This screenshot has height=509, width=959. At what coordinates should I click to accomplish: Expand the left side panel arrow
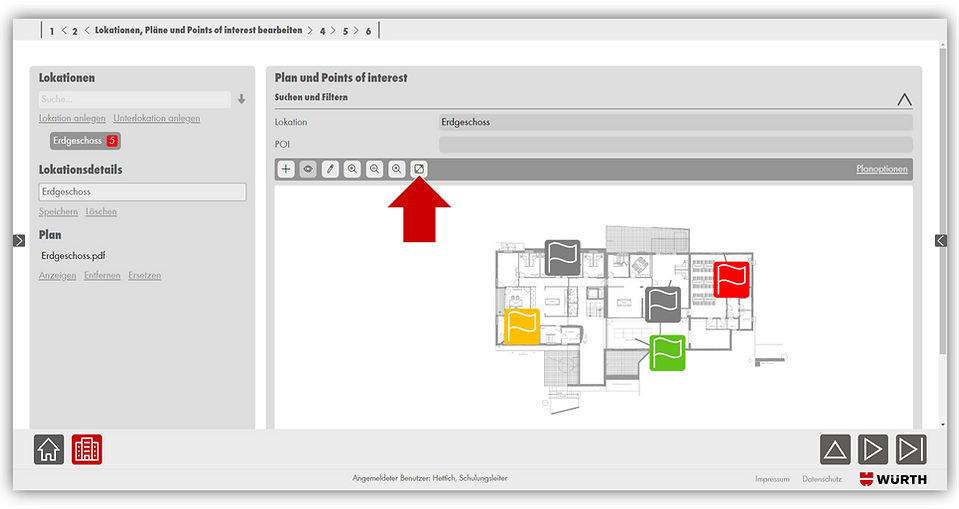click(x=19, y=240)
